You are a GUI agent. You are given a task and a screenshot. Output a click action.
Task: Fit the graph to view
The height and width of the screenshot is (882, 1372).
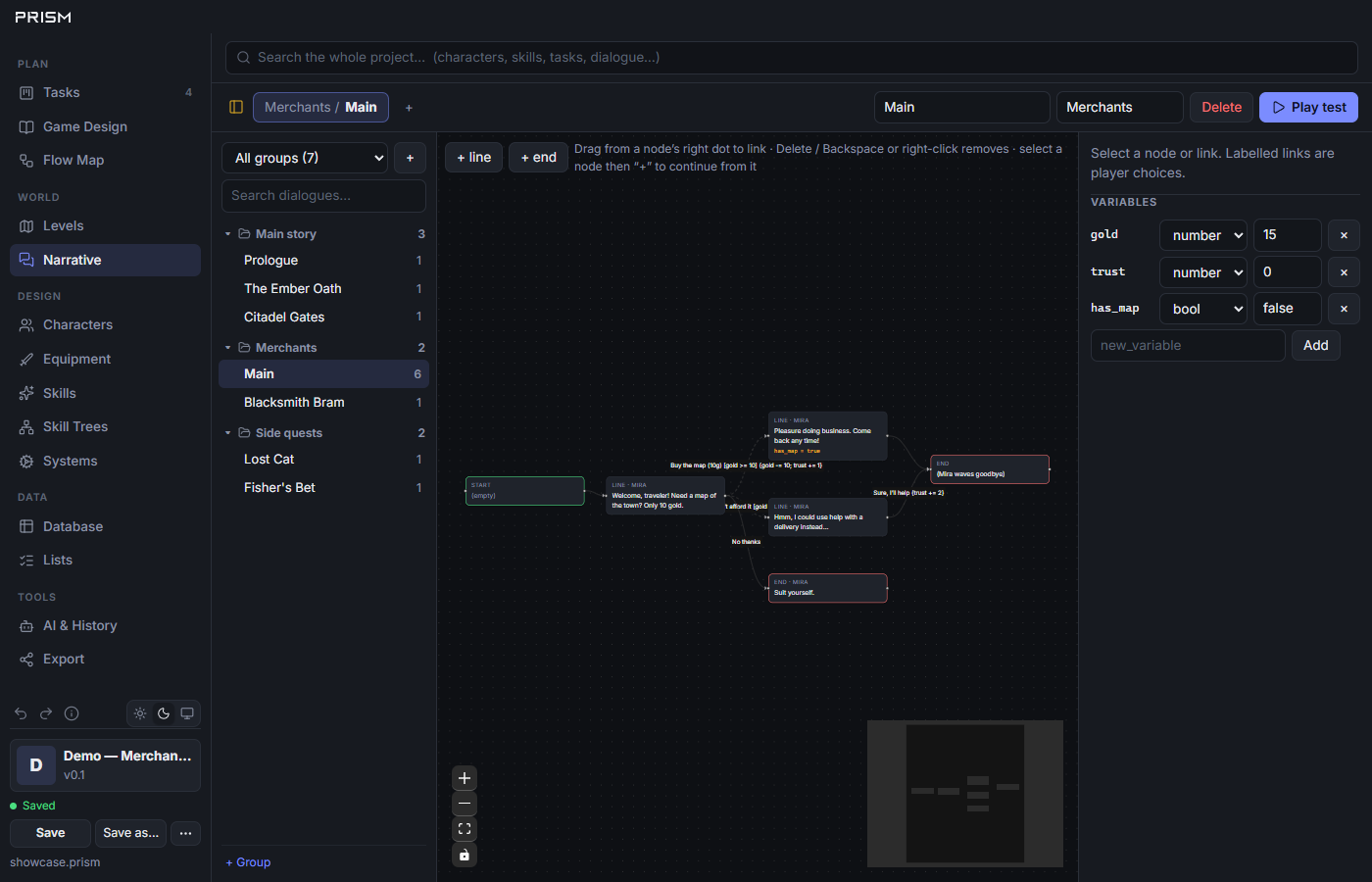[465, 829]
